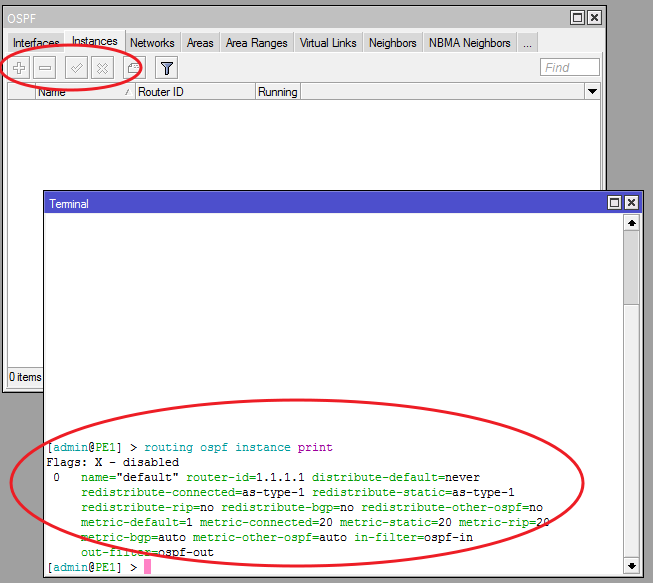
Task: Click 'redistribute-static=as-type-1' text
Action: 413,492
